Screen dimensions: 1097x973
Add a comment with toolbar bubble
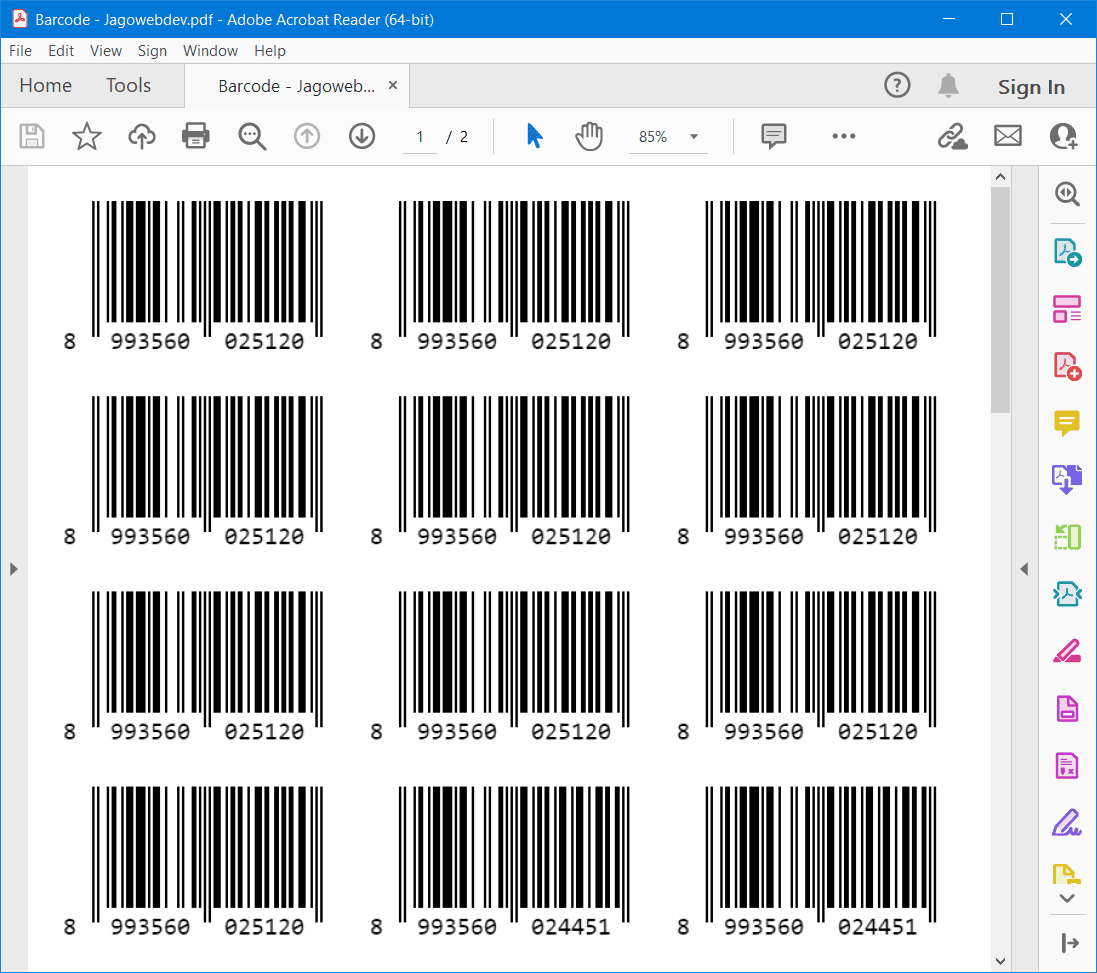tap(774, 136)
